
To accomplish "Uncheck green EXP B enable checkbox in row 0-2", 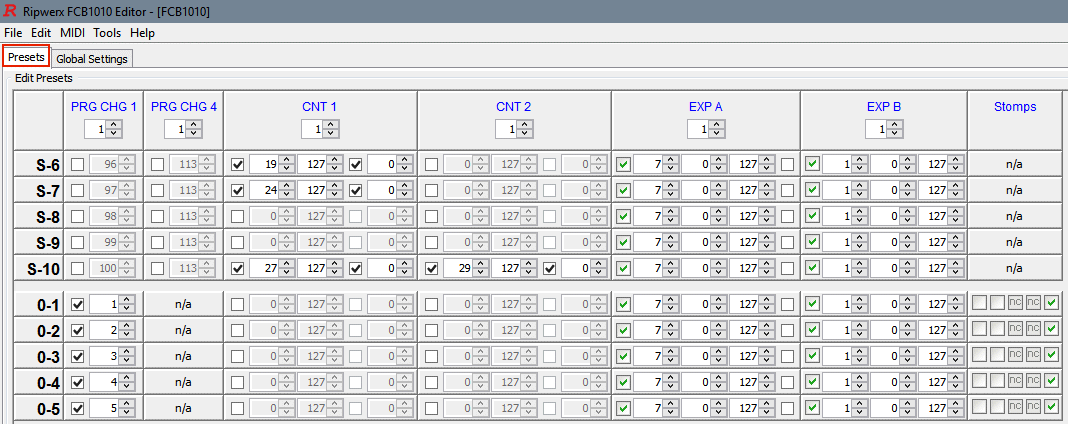I will click(x=812, y=331).
